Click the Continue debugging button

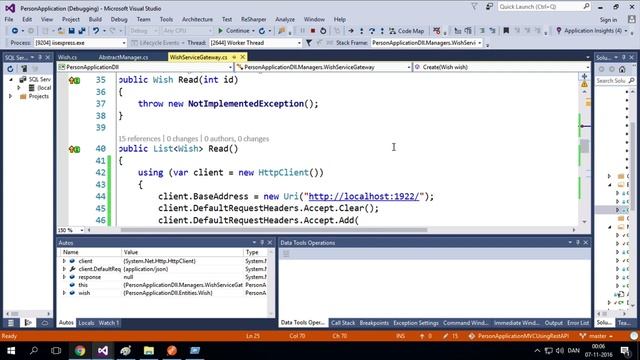233,31
